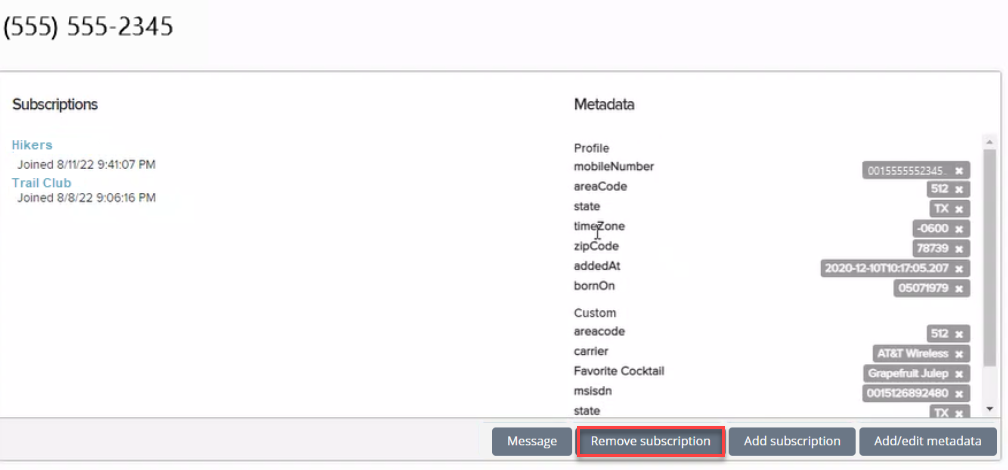Open Add/edit metadata
1008x470 pixels.
point(929,441)
